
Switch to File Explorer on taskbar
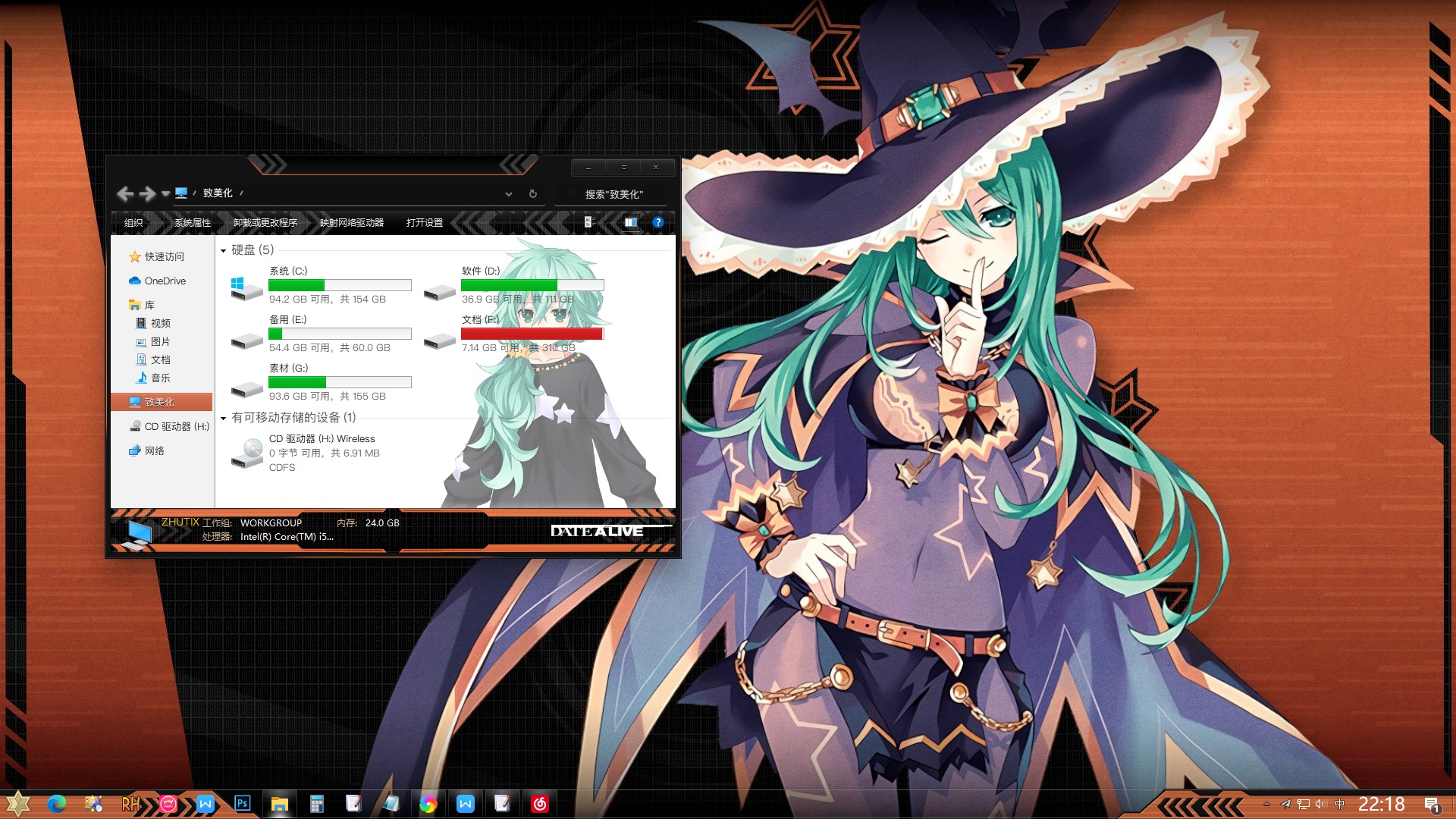(280, 804)
